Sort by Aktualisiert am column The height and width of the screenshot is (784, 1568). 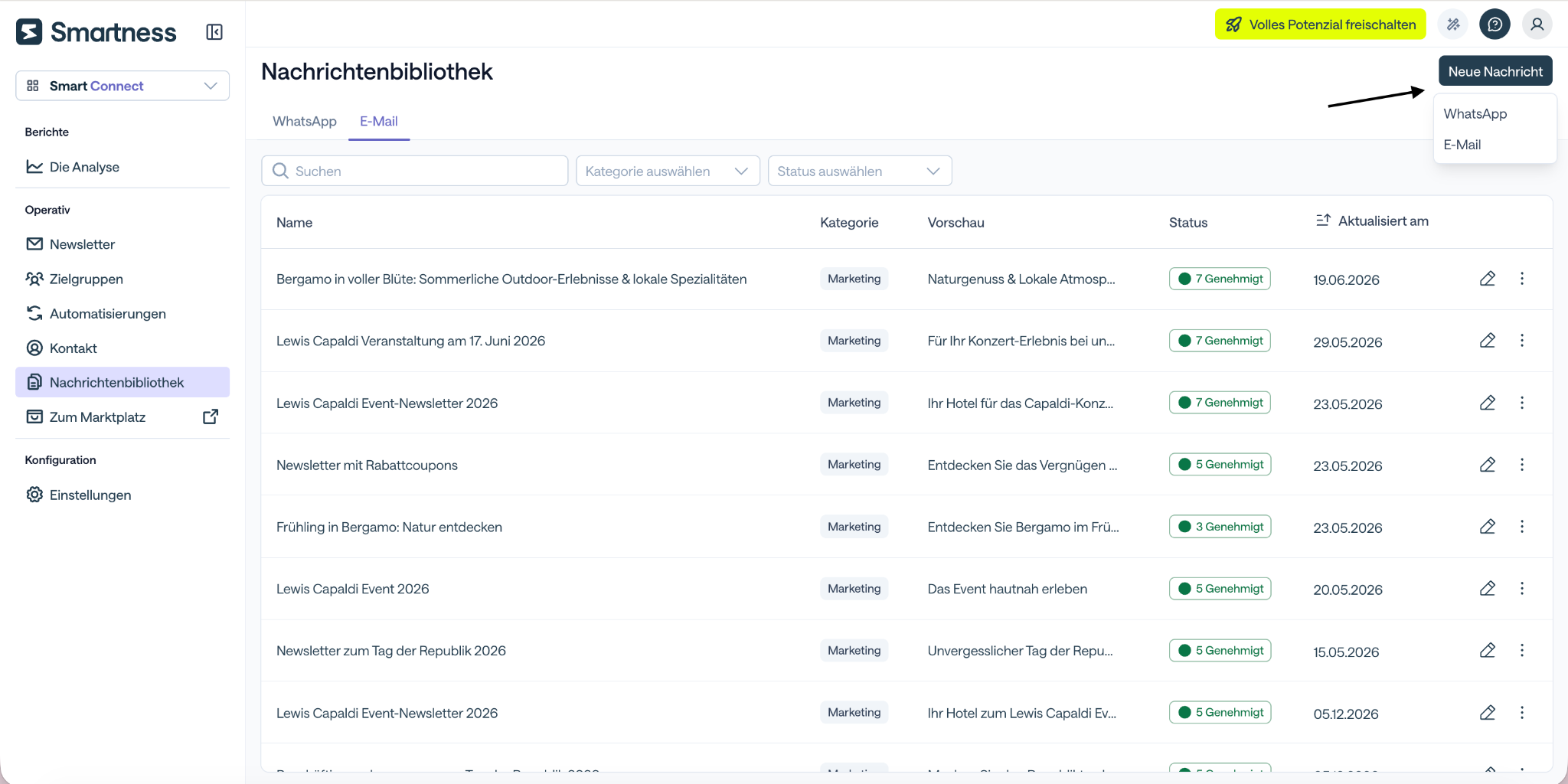[1383, 220]
